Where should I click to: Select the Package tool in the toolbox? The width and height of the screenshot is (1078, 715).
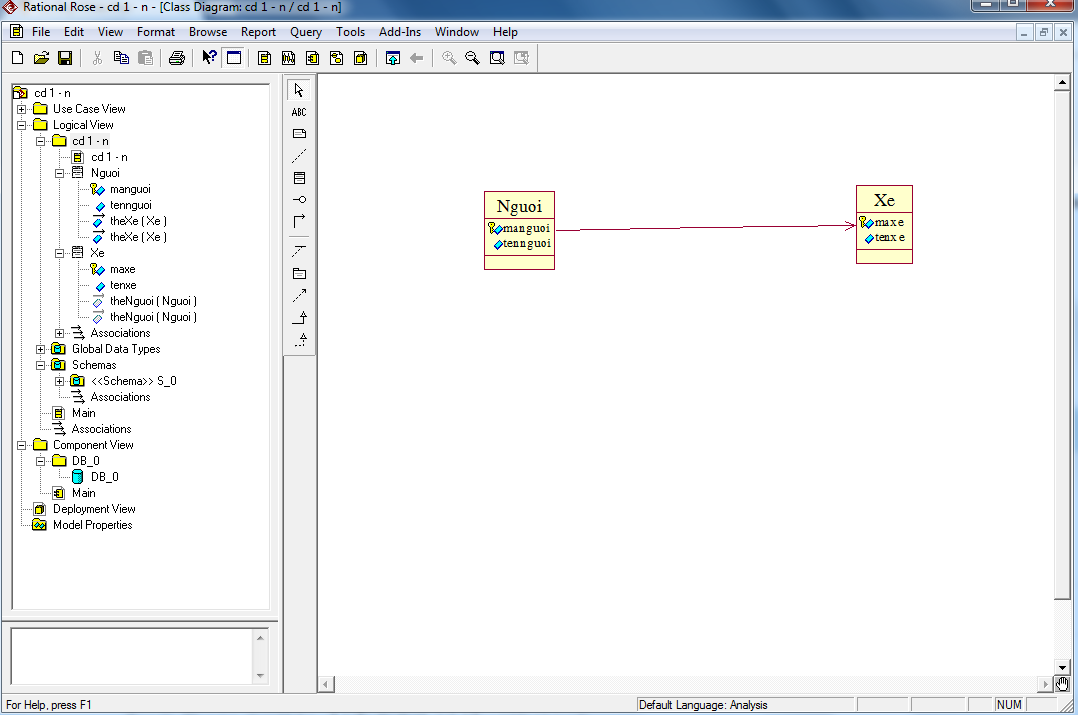pyautogui.click(x=299, y=273)
